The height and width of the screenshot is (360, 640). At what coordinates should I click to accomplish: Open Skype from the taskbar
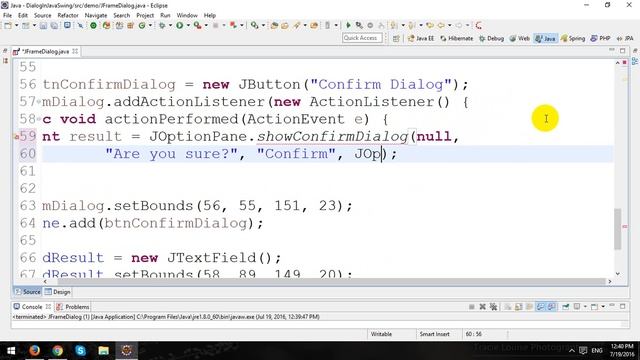coord(80,350)
